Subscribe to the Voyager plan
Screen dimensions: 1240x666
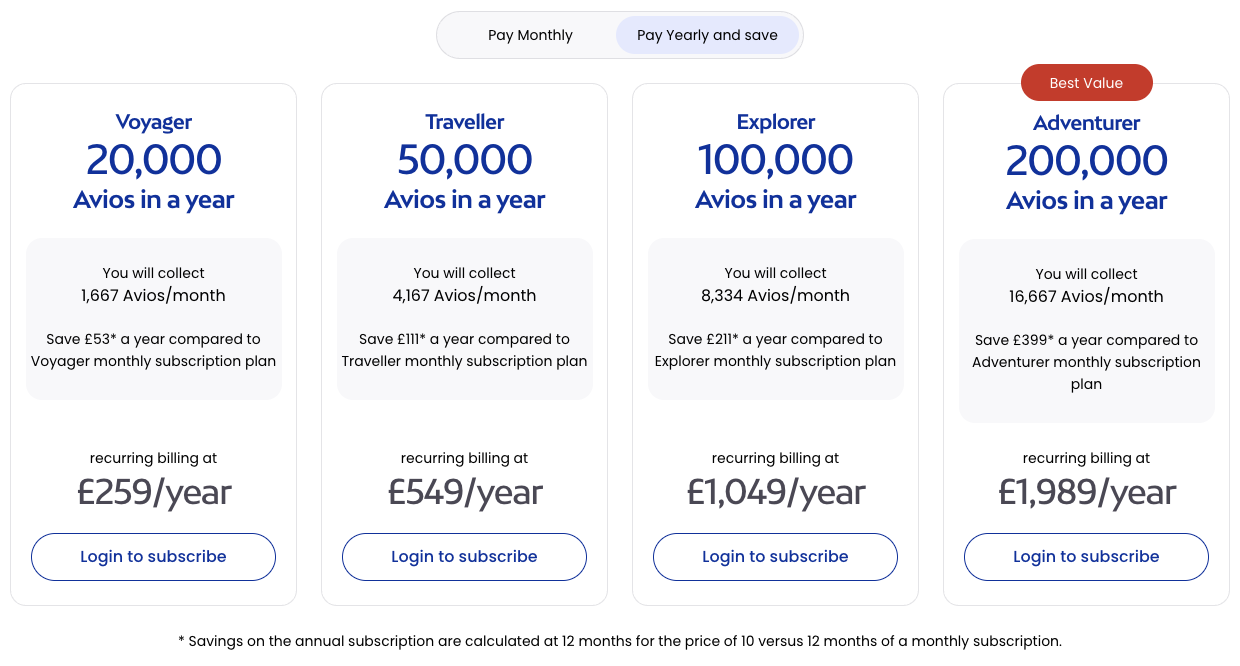click(153, 557)
